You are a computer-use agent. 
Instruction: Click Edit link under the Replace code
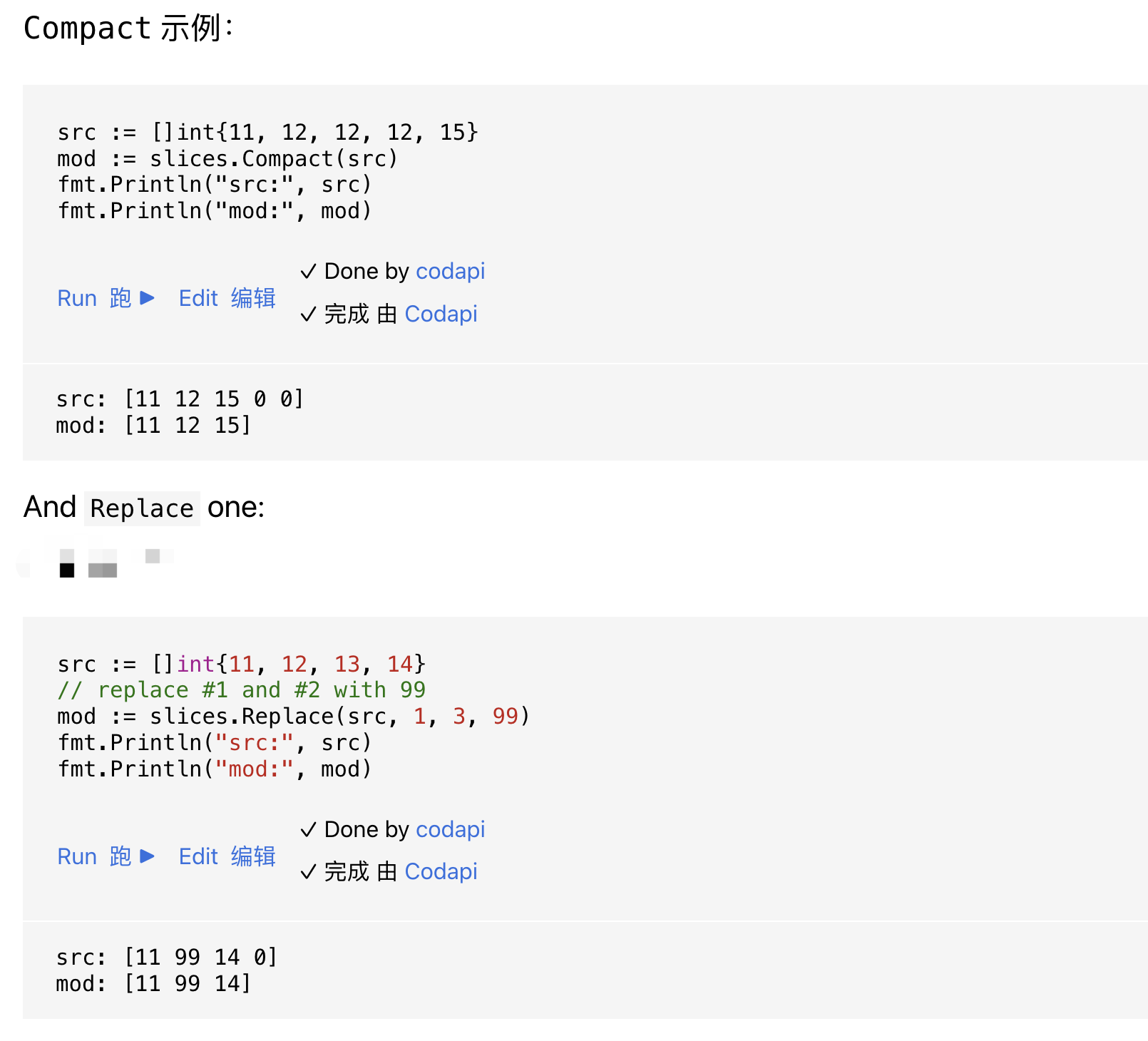(227, 856)
